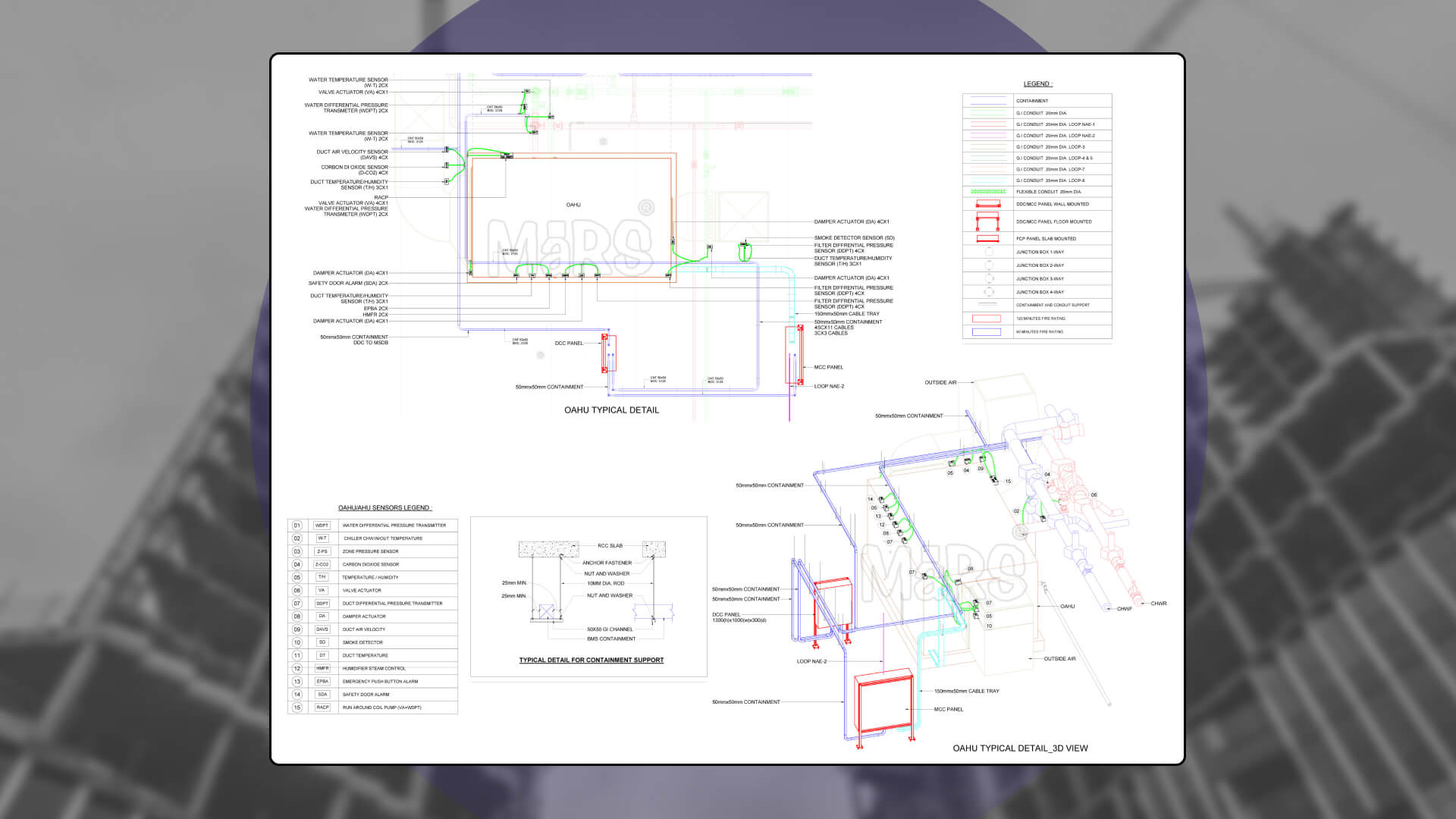Click the 'OAHU/AHU SENSORS LEGEND :' heading
Viewport: 1456px width, 819px height.
coord(385,508)
